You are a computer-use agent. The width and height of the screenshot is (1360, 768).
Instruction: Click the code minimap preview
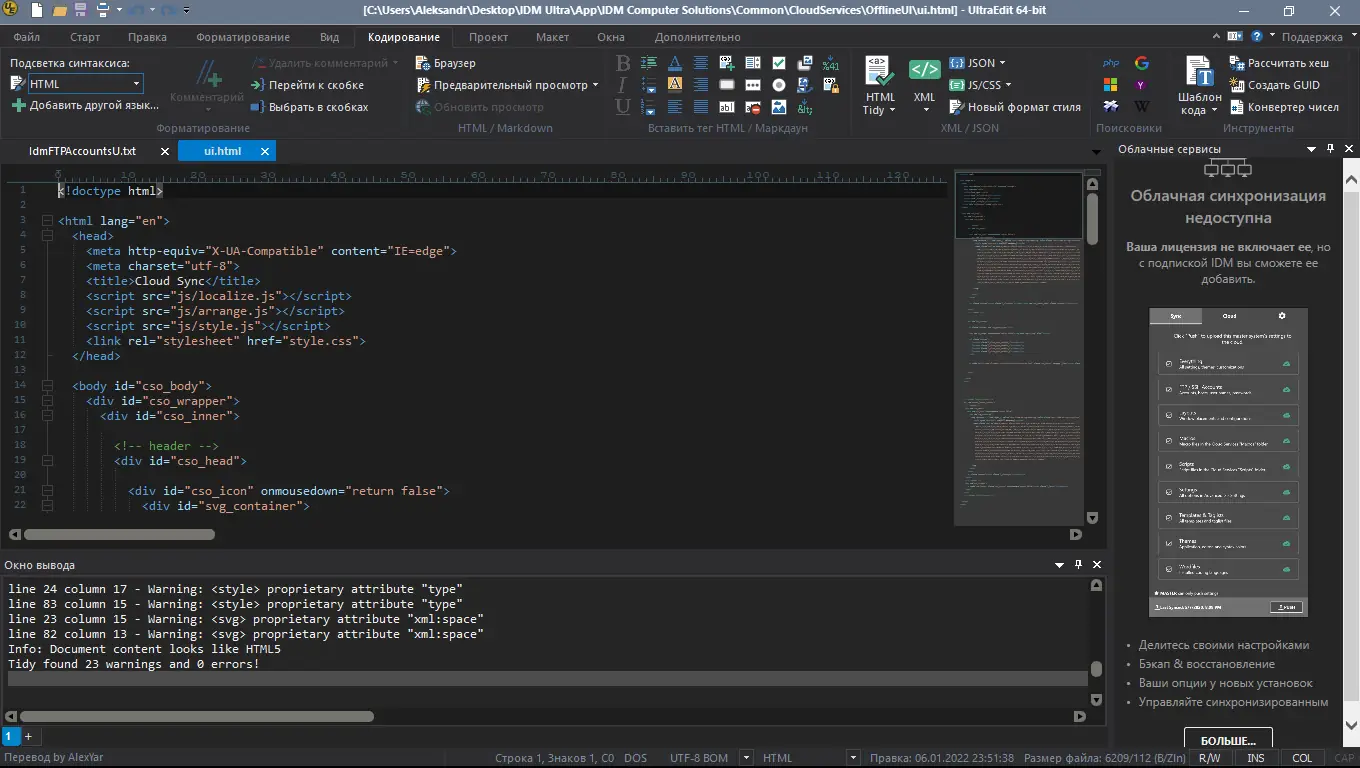pos(1019,340)
